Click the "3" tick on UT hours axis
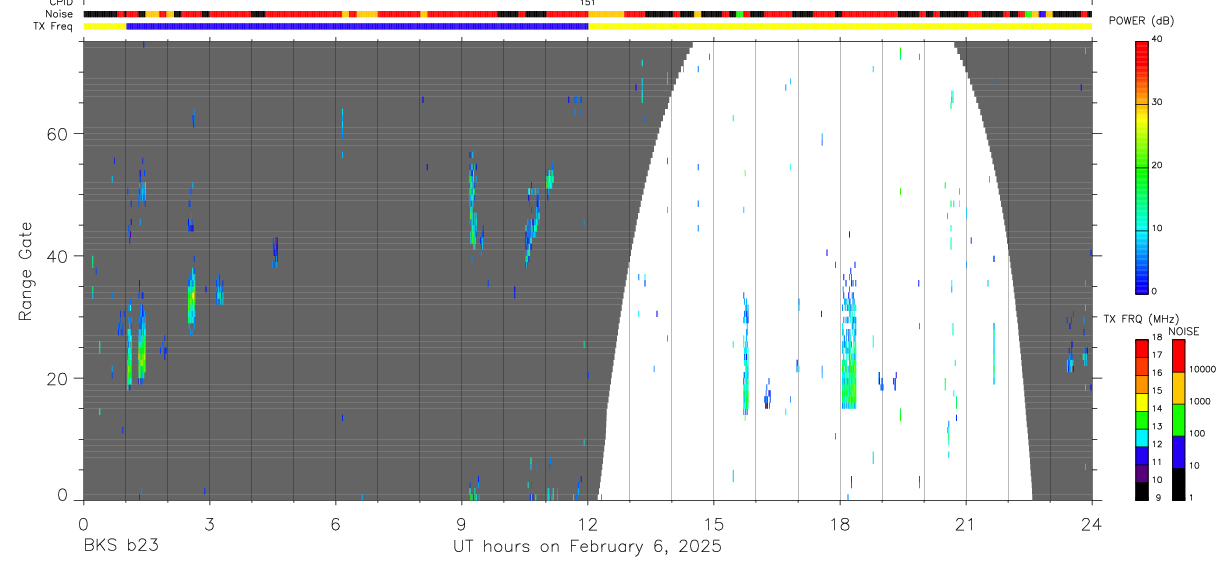This screenshot has width=1228, height=567. click(x=209, y=523)
